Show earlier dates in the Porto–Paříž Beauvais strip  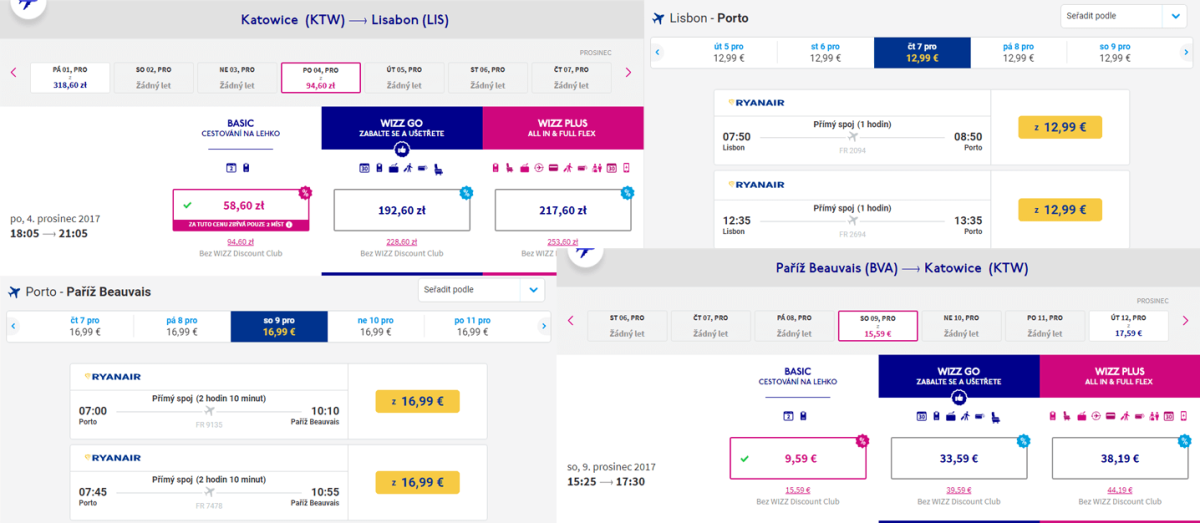[14, 326]
